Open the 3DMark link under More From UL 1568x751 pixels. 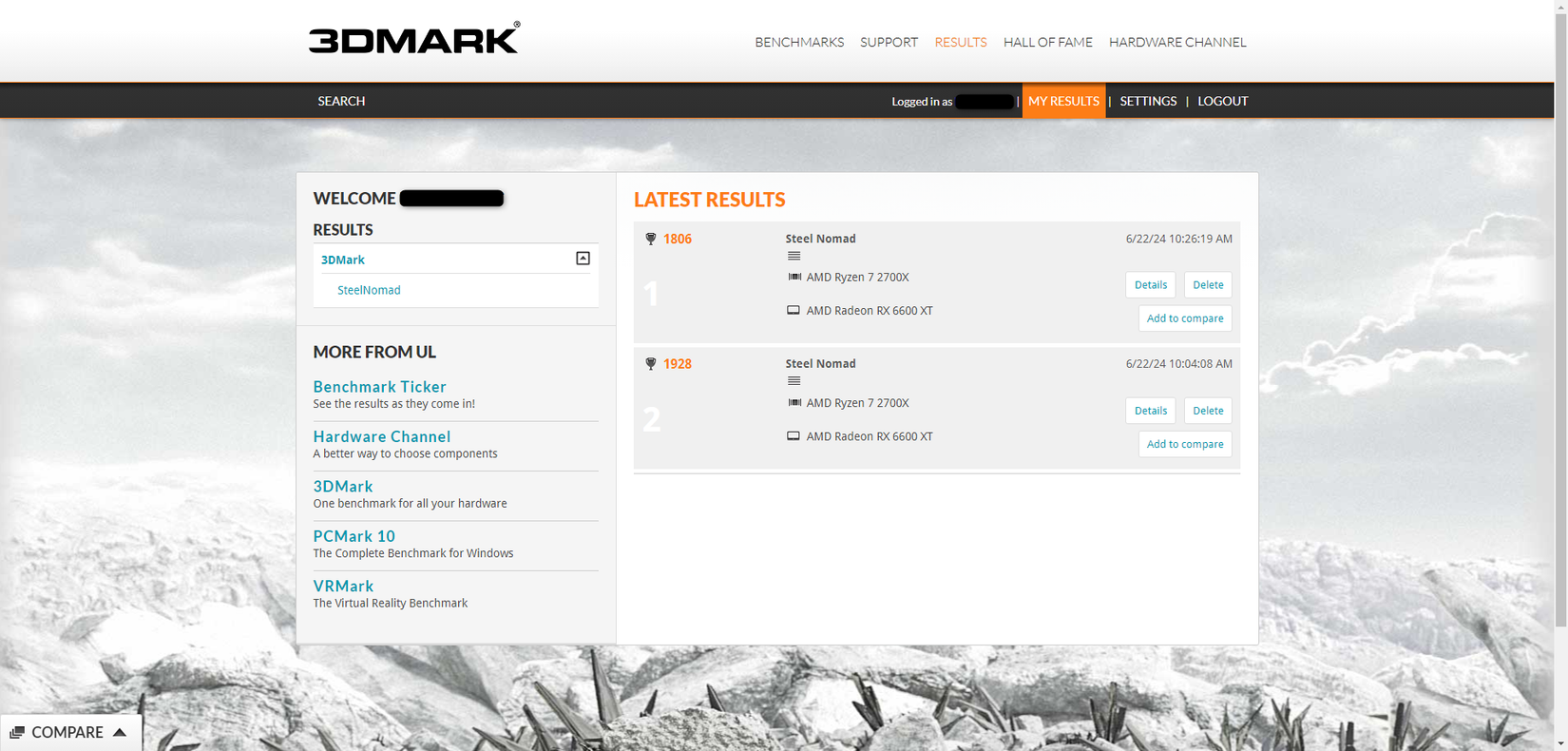[343, 487]
